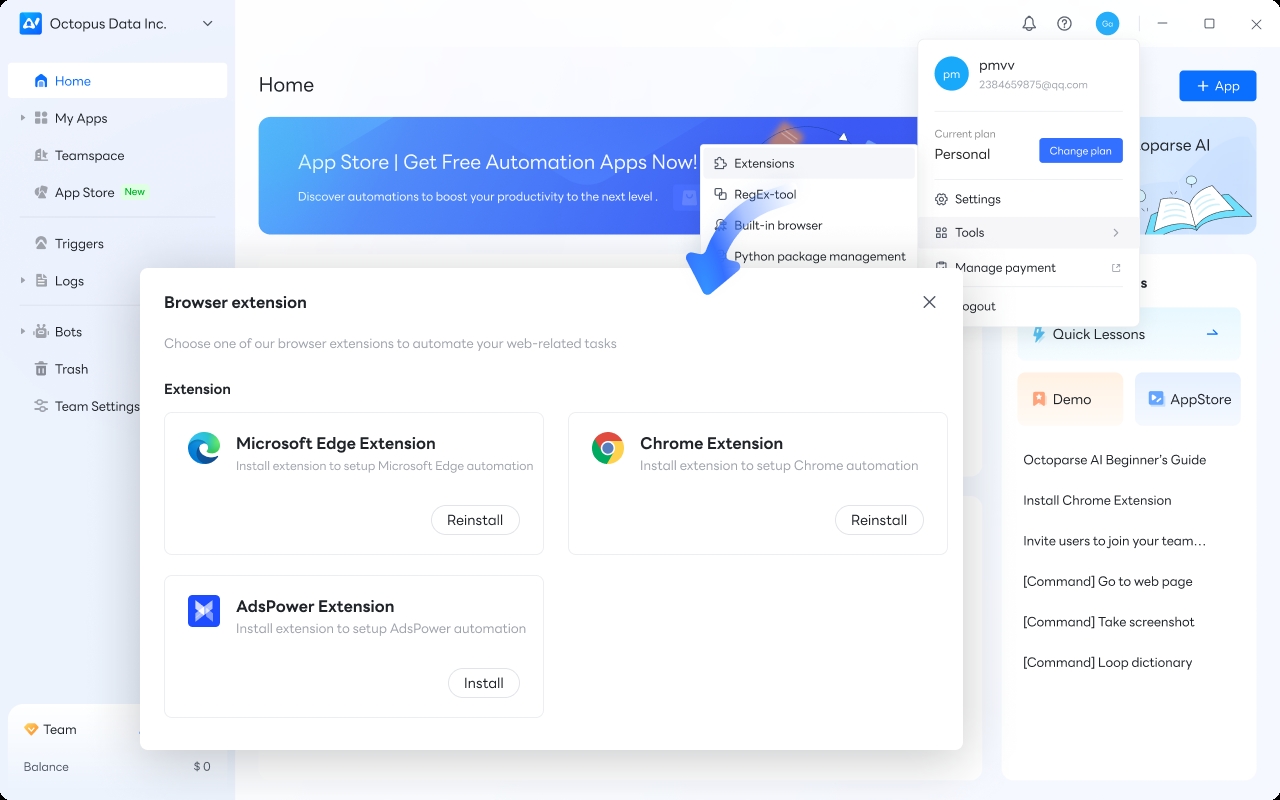Open "Octoparse AI Beginner's Guide" link
The height and width of the screenshot is (800, 1280).
coord(1115,460)
